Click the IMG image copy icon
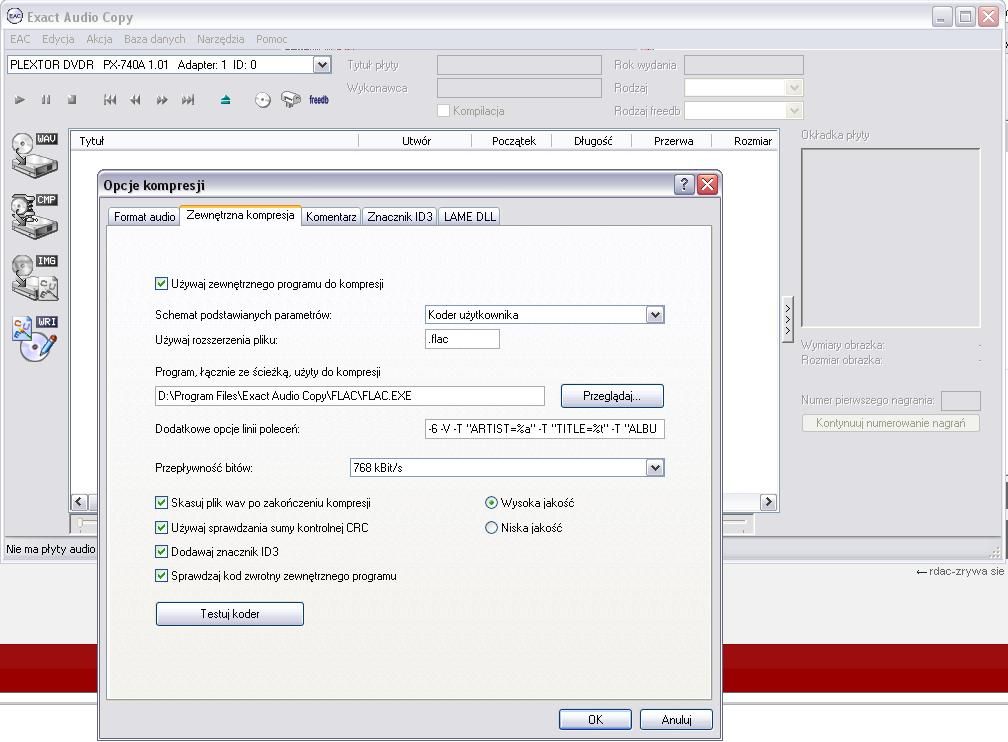This screenshot has width=1008, height=742. tap(35, 277)
